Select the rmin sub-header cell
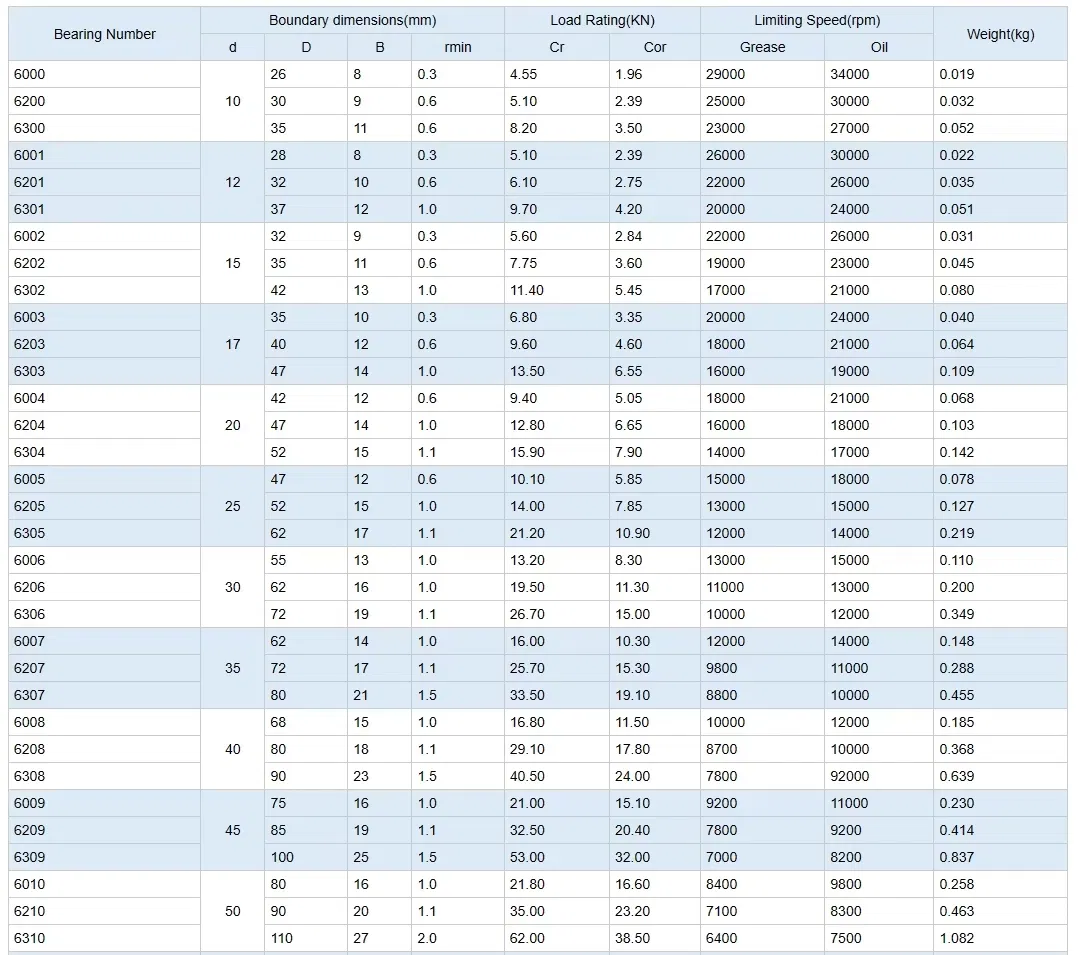Image resolution: width=1078 pixels, height=955 pixels. tap(457, 47)
